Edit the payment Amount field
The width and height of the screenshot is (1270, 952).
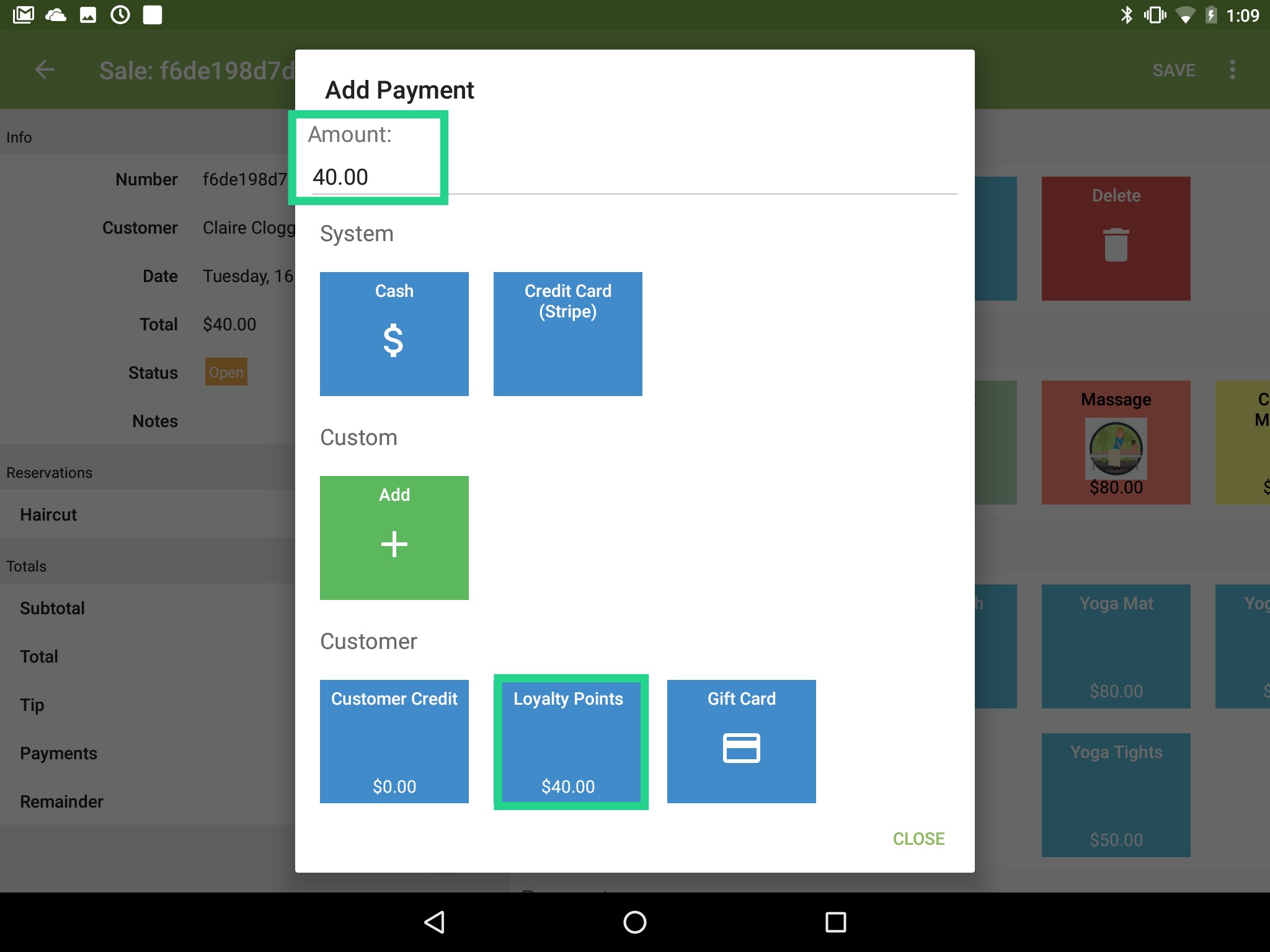pyautogui.click(x=369, y=177)
